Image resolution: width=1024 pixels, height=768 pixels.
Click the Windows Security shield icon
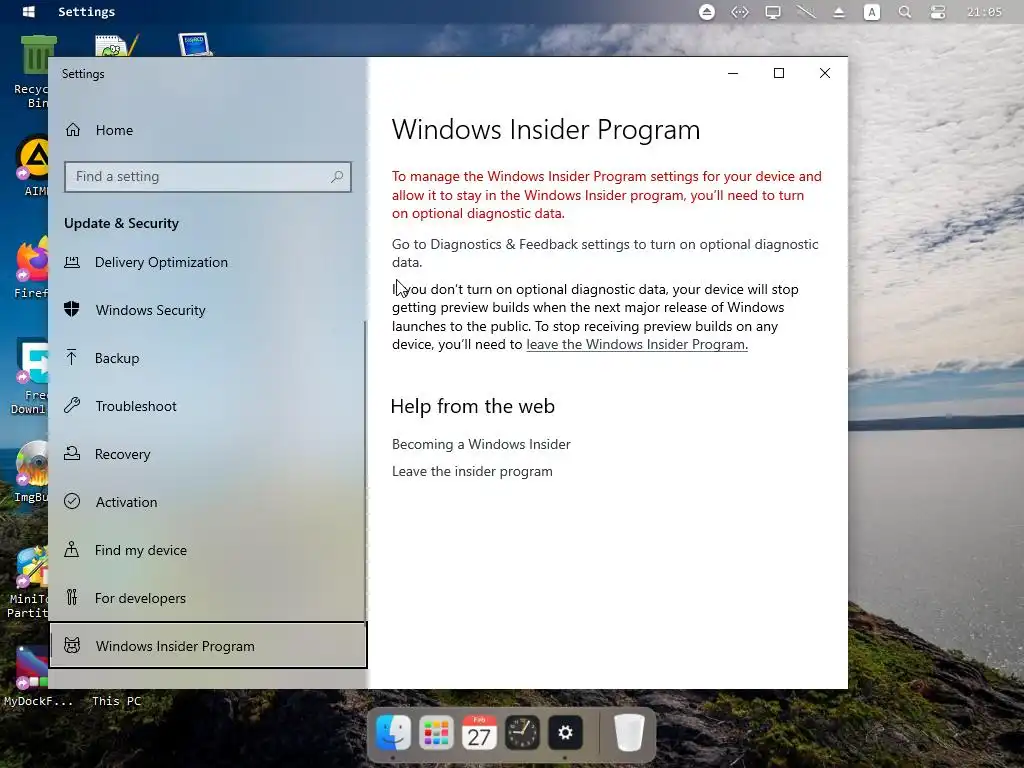(72, 310)
